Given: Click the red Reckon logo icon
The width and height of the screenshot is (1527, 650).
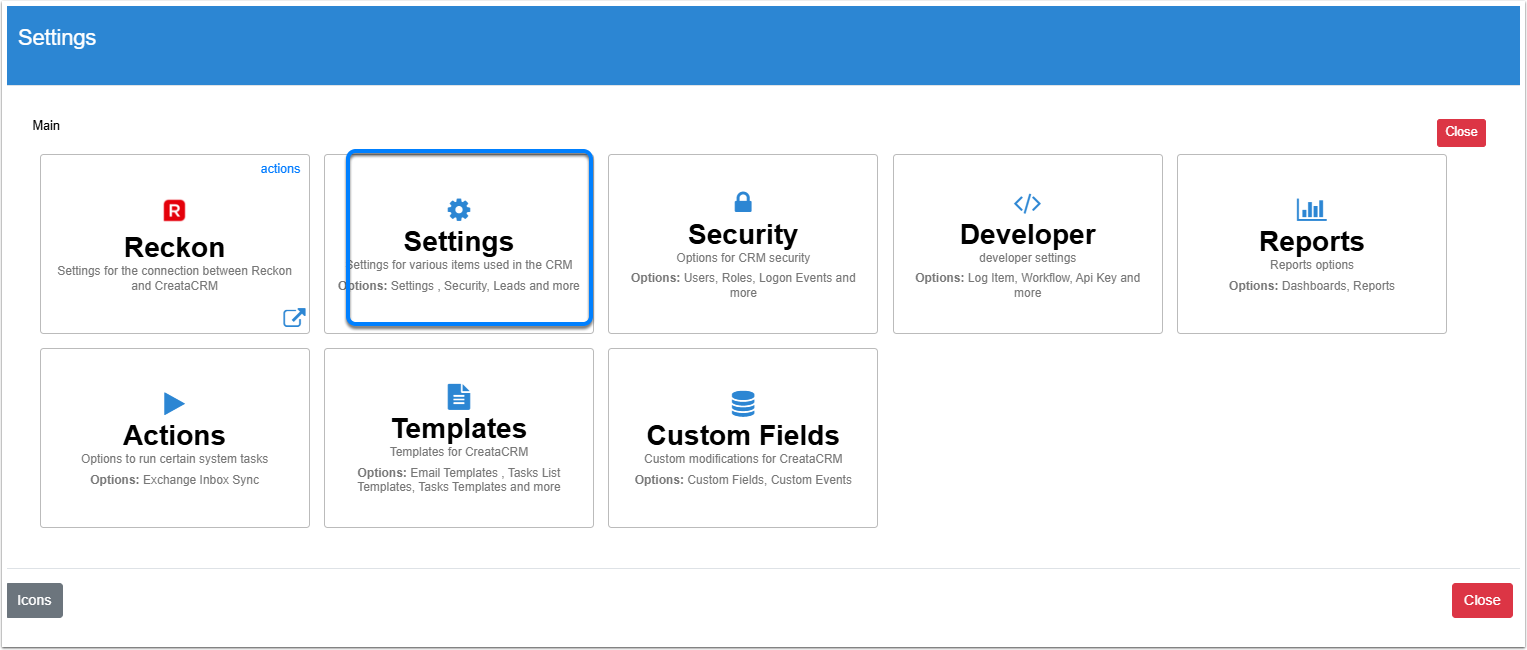Looking at the screenshot, I should tap(174, 210).
